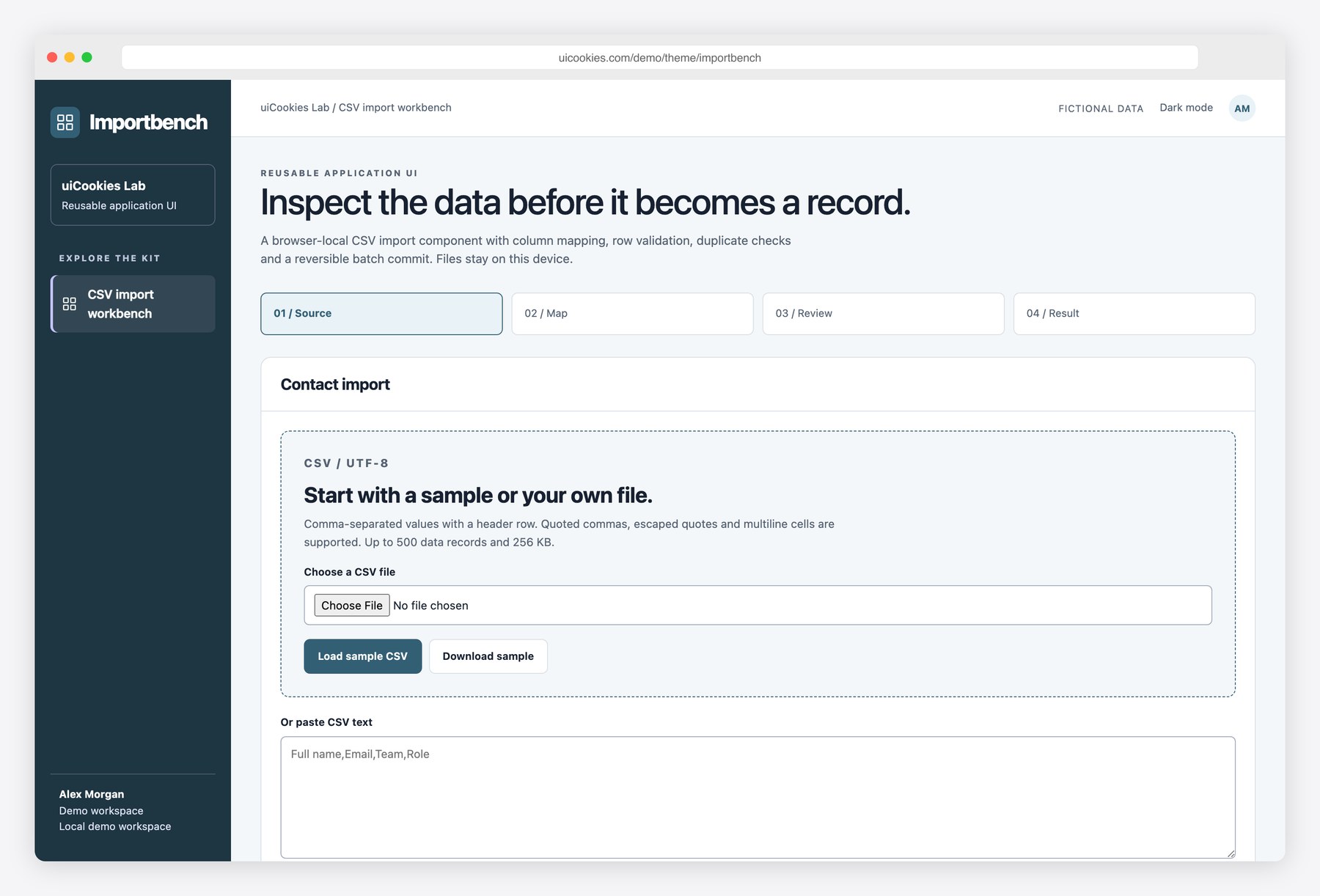The height and width of the screenshot is (896, 1320).
Task: Click the Contact import heading
Action: (335, 384)
